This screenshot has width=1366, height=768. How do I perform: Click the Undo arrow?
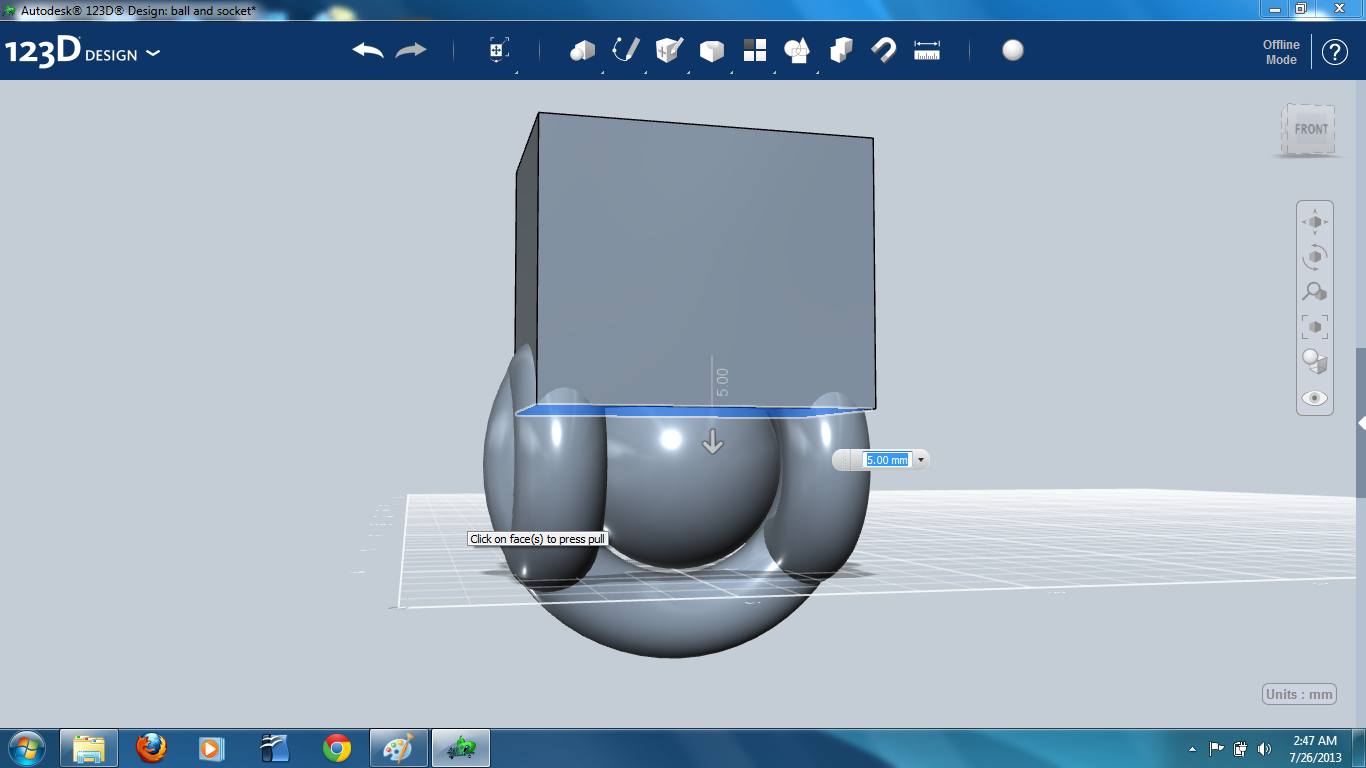[x=370, y=49]
